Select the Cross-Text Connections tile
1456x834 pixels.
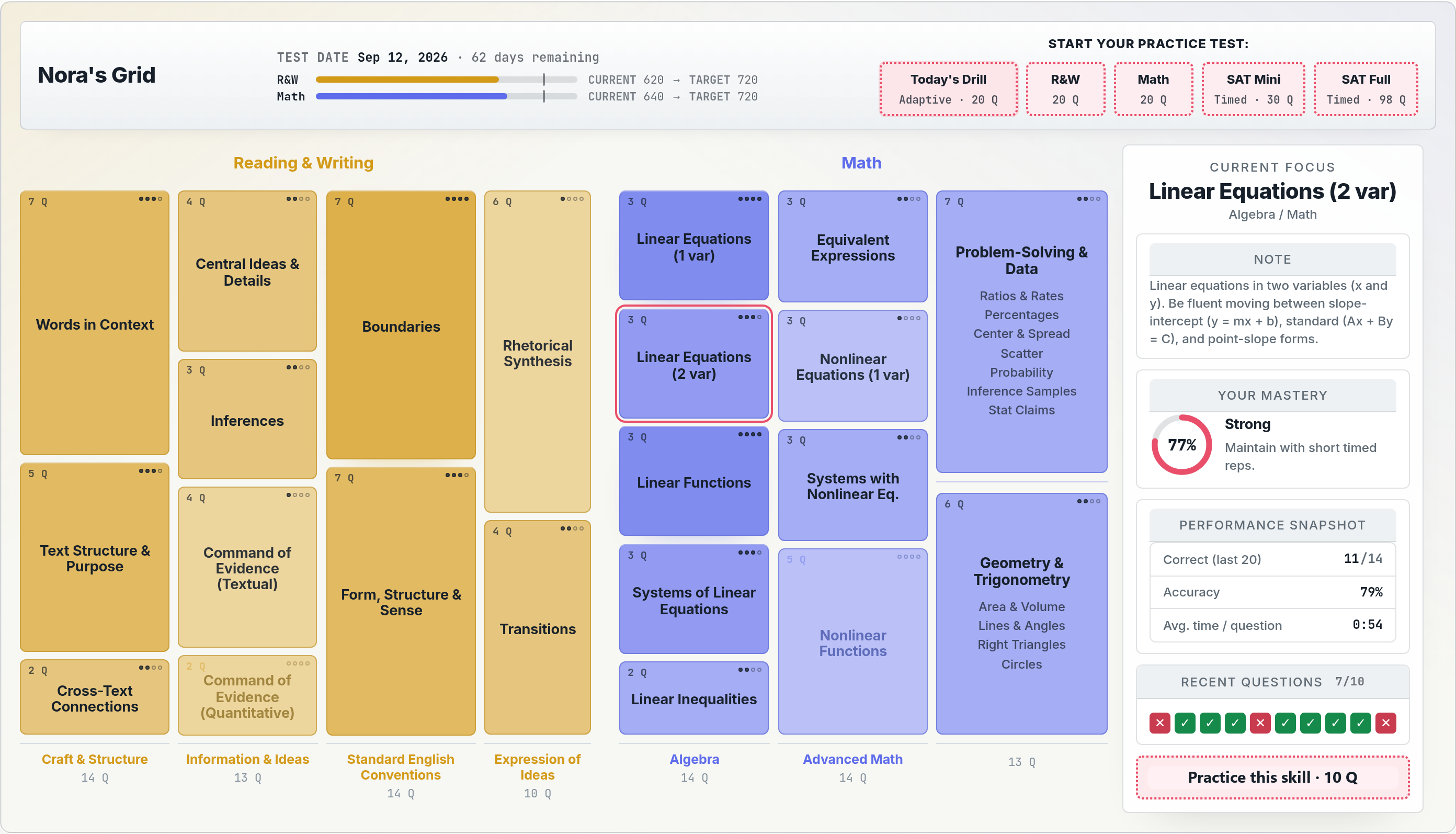tap(95, 697)
